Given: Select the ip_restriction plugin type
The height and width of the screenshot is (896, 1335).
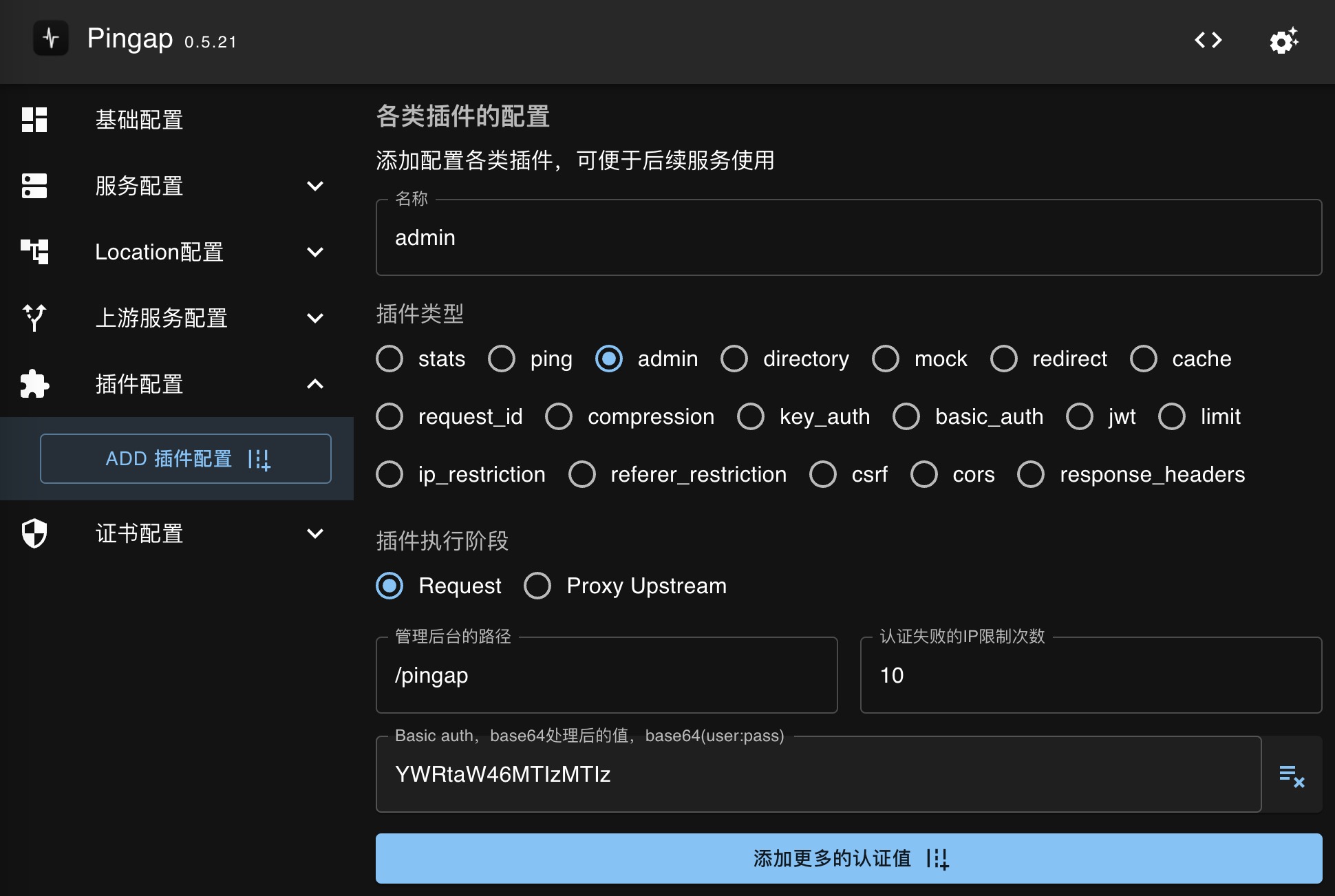Looking at the screenshot, I should [x=389, y=474].
